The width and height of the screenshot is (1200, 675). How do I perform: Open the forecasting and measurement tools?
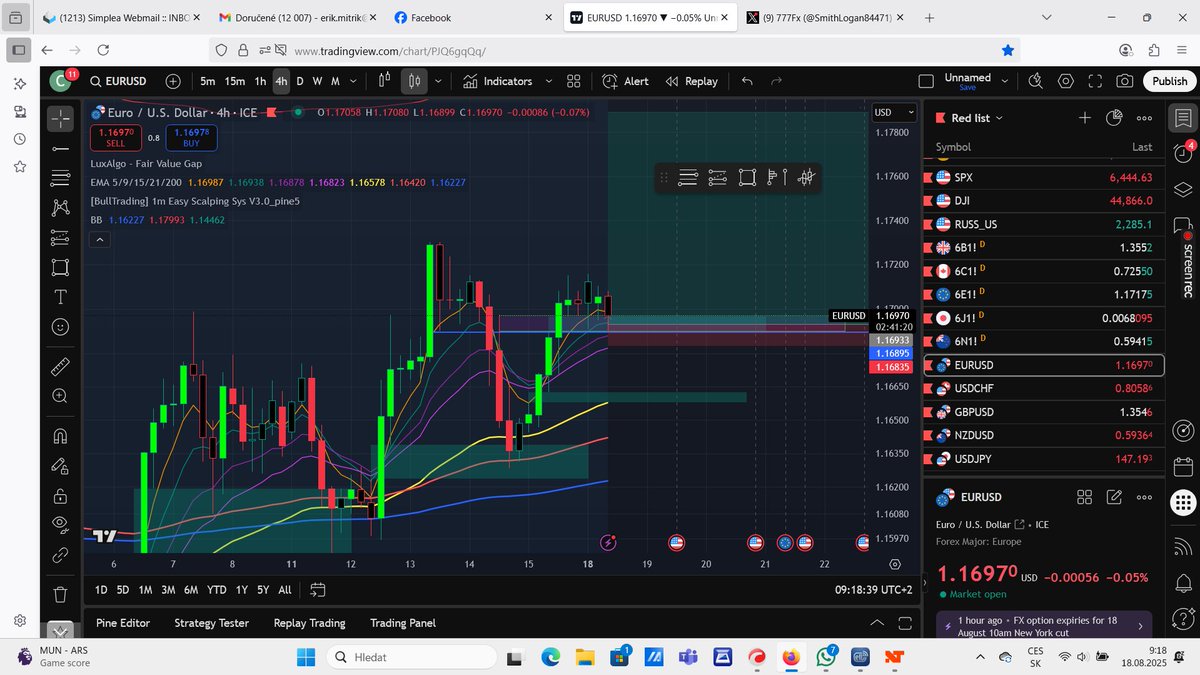click(60, 238)
